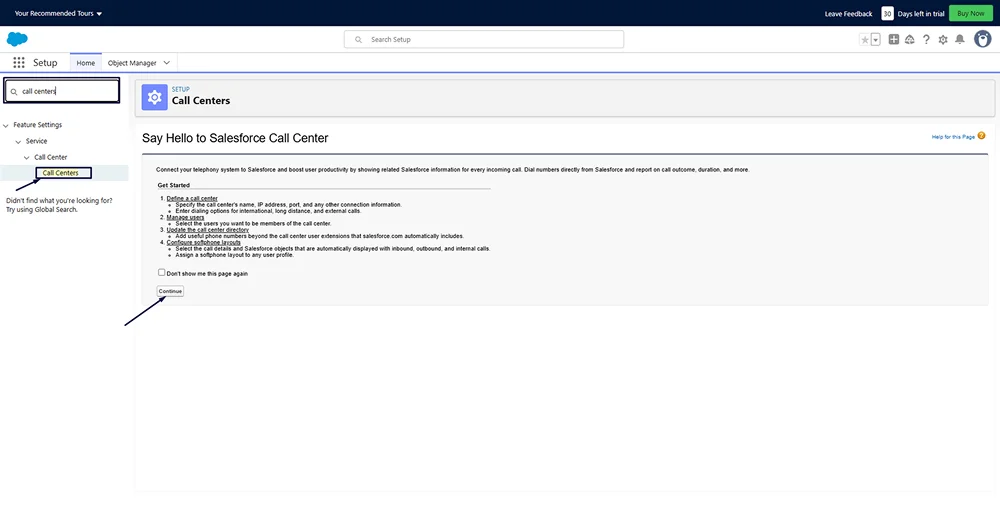
Task: Open the user profile avatar
Action: pos(982,39)
